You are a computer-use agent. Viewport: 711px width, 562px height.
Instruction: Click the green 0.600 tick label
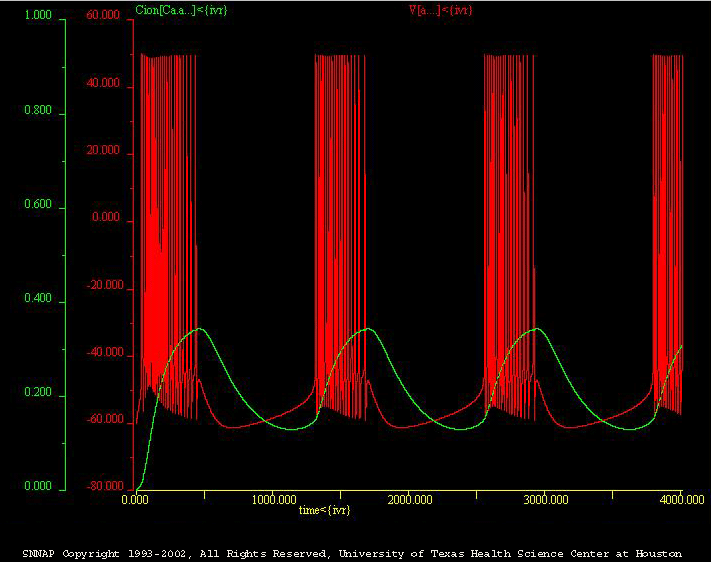[38, 207]
